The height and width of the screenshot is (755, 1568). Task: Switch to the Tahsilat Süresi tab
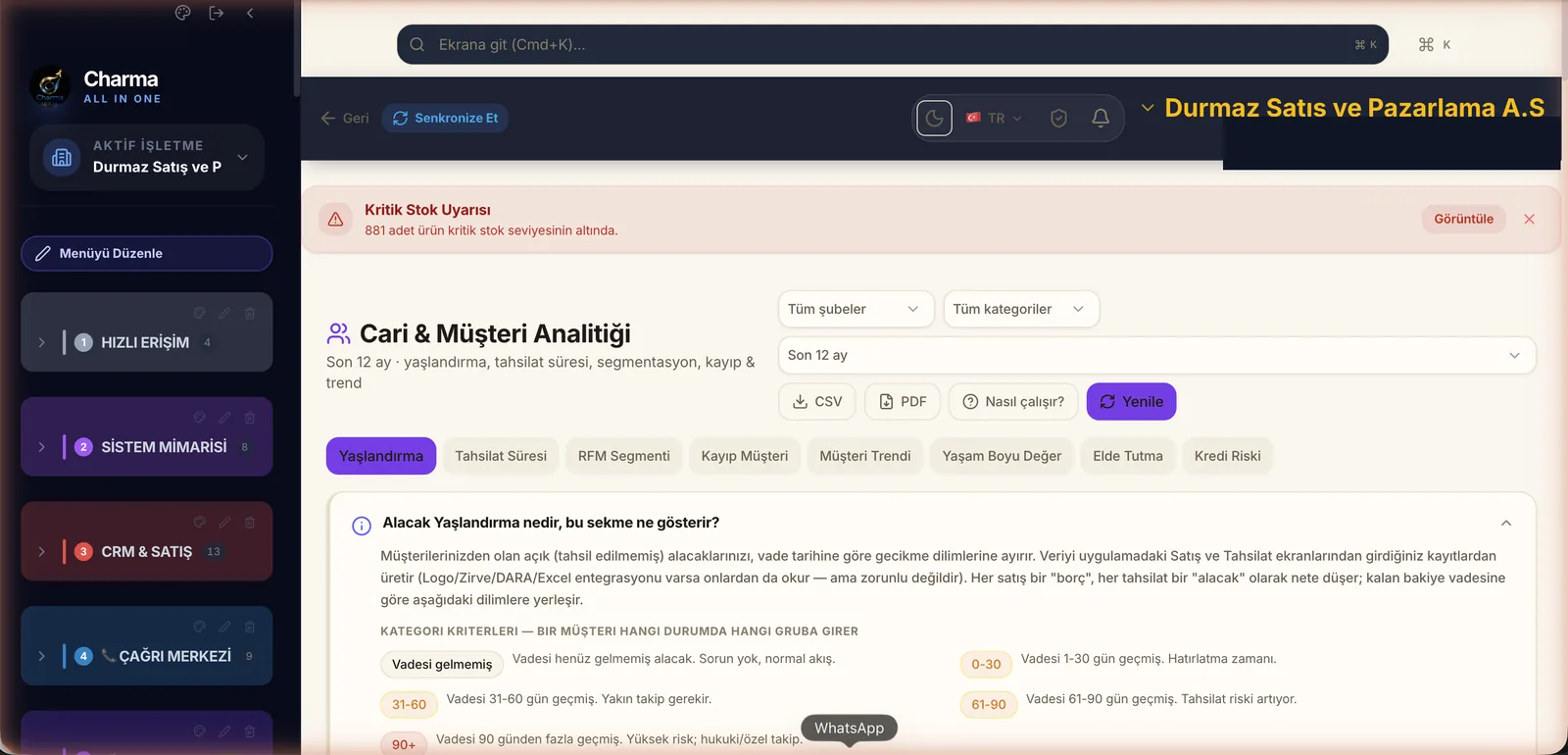501,456
